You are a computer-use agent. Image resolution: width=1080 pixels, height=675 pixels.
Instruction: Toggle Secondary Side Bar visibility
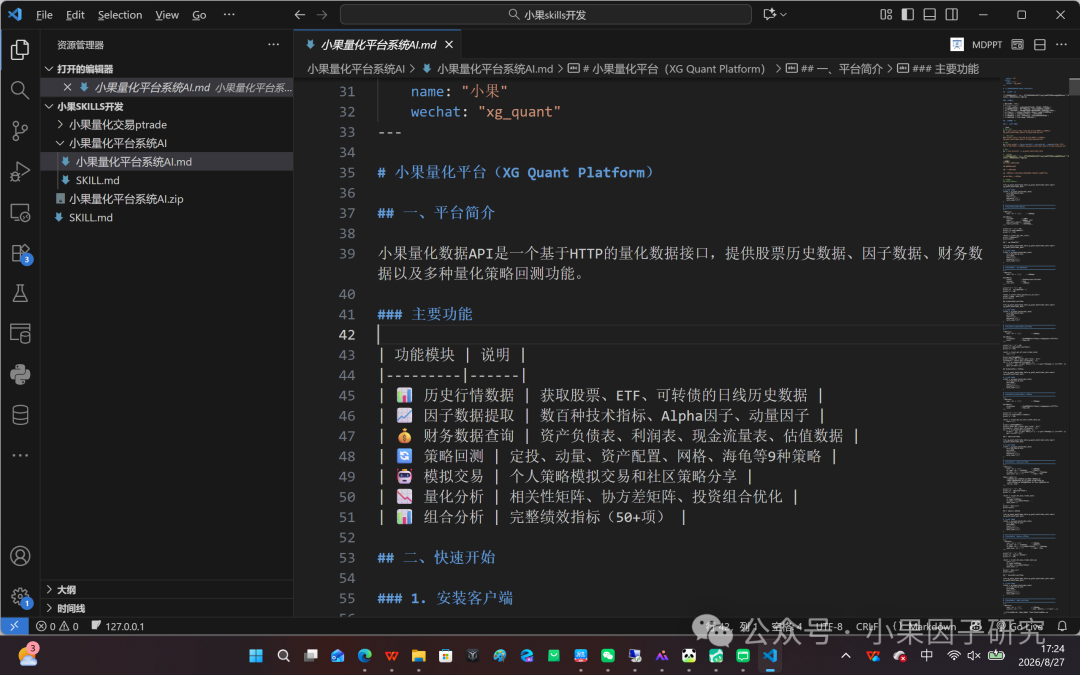[x=951, y=14]
